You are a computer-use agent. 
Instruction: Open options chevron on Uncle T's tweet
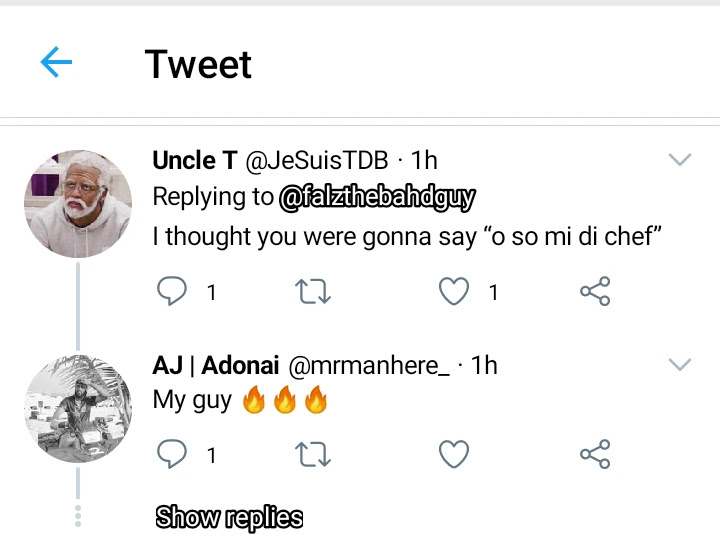tap(680, 161)
